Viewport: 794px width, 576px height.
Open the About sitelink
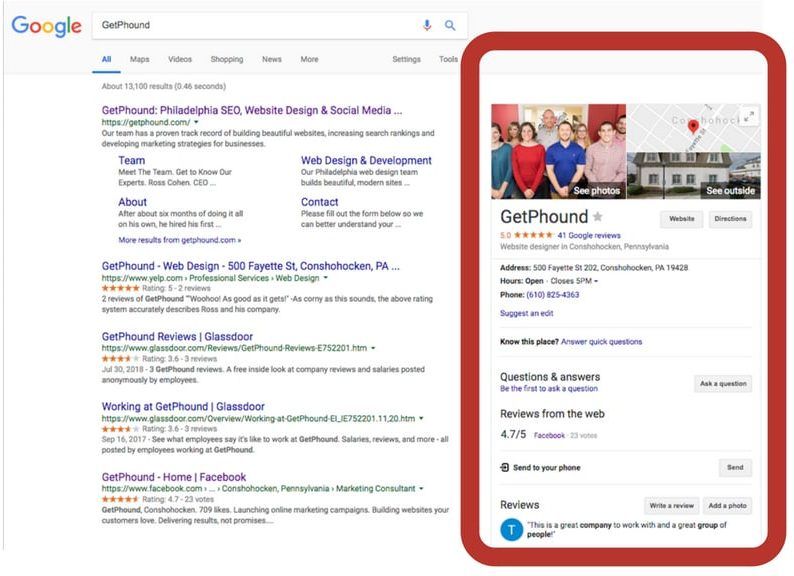point(132,202)
